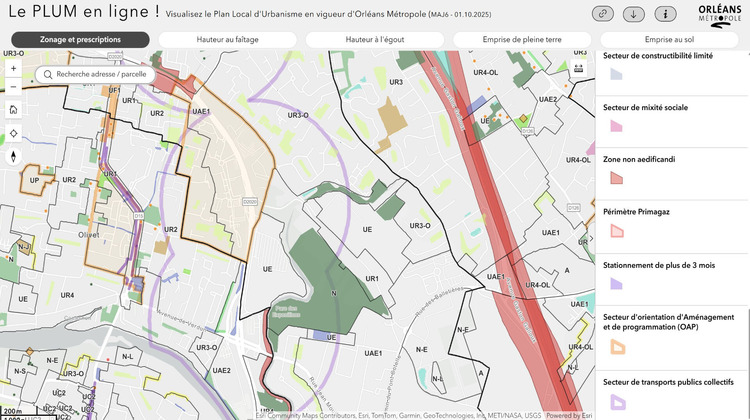Return map to home extent
750x420 pixels.
pos(13,110)
